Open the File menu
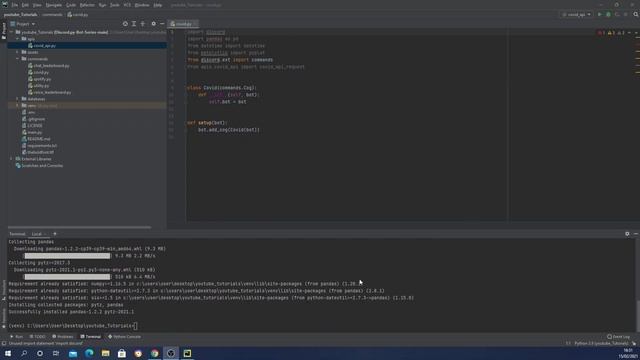This screenshot has height=360, width=640. tap(15, 5)
